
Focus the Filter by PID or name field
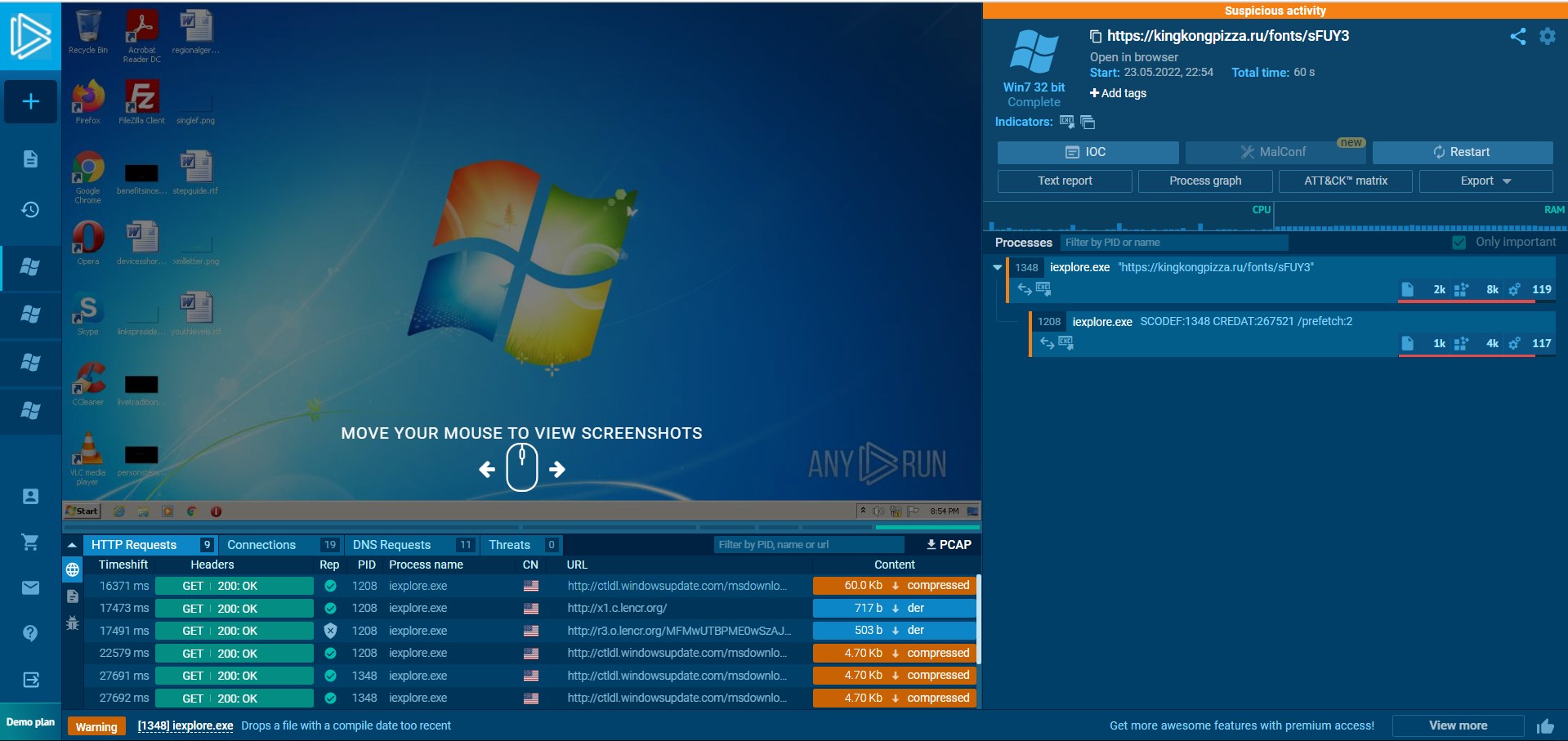(x=1173, y=243)
